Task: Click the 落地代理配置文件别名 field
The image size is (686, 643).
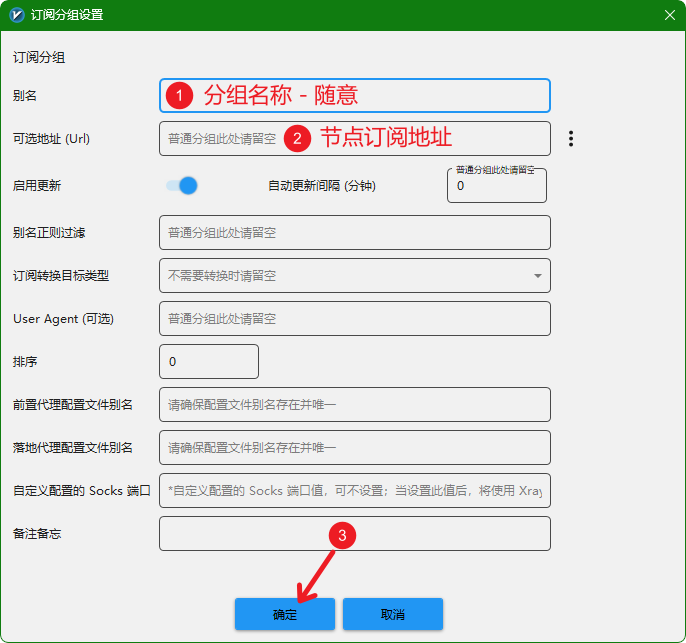Action: (355, 447)
